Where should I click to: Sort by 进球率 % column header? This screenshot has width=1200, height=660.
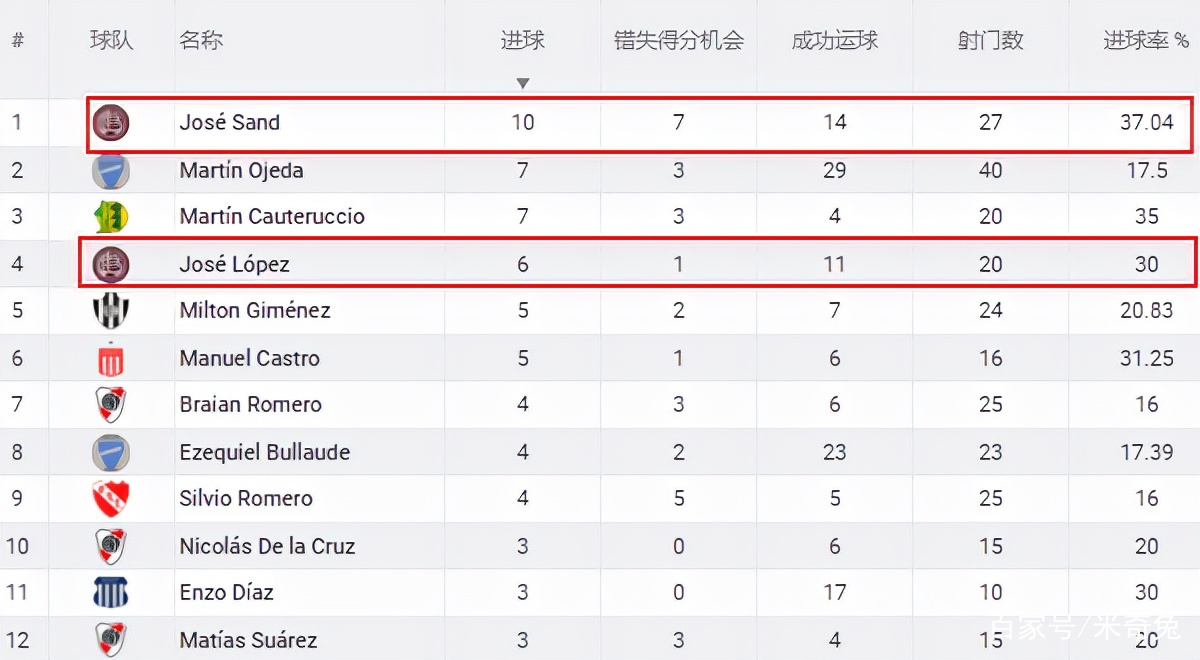pyautogui.click(x=1146, y=40)
